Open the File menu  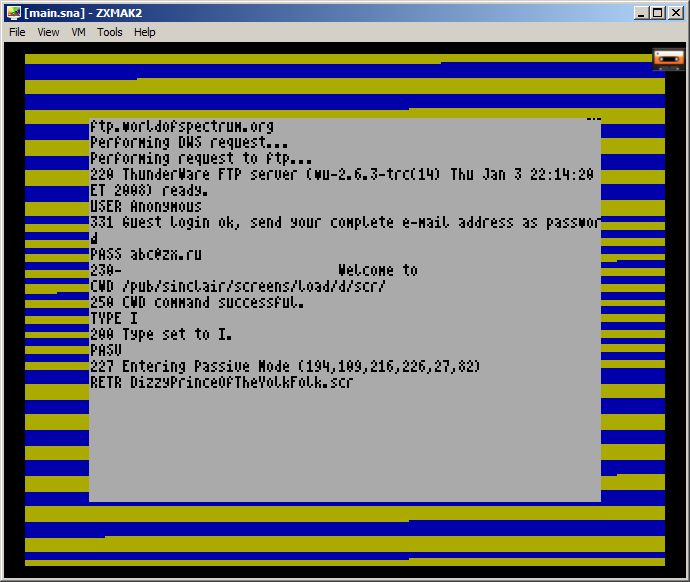(17, 32)
